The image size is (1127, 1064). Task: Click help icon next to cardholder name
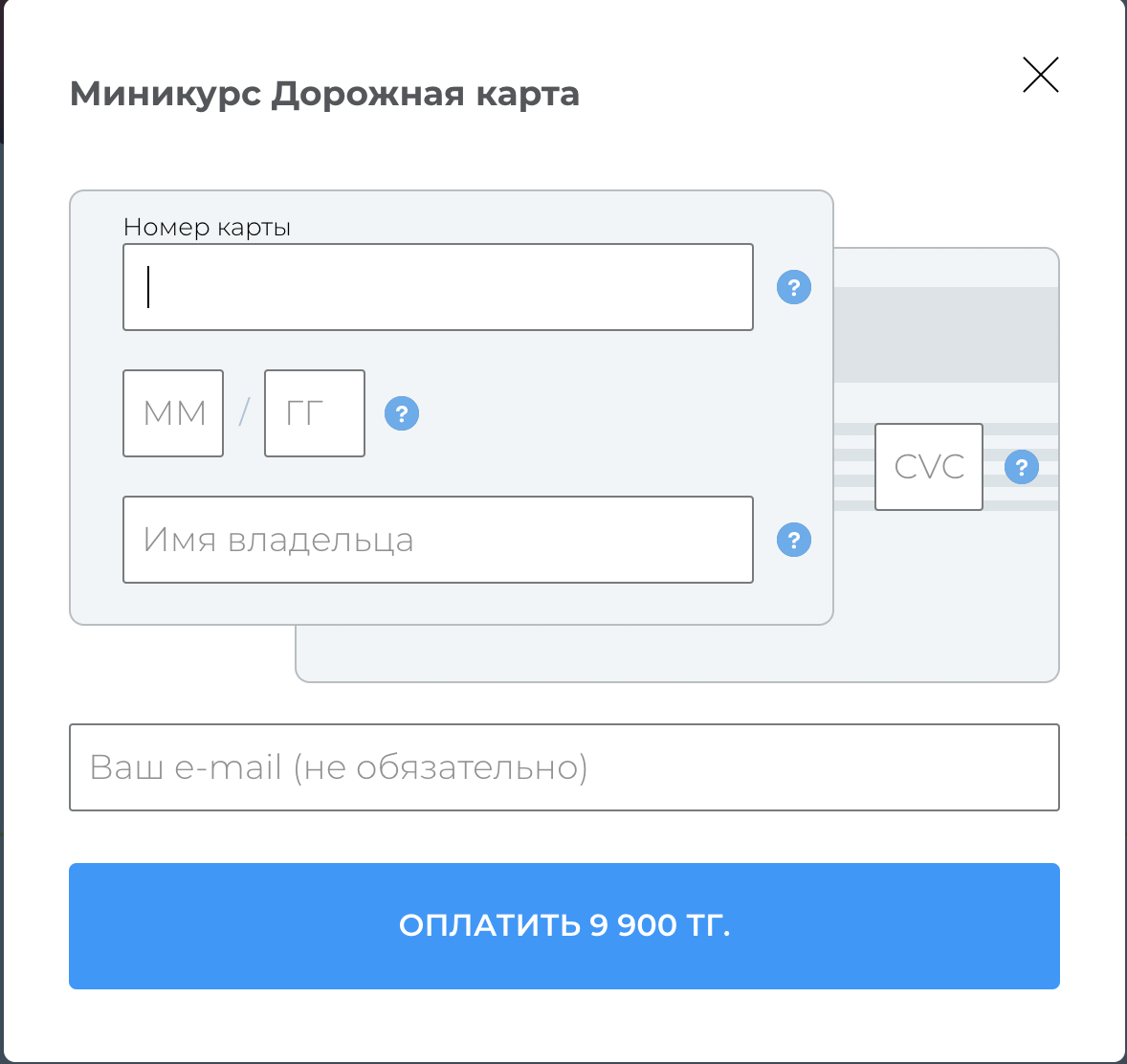click(794, 540)
